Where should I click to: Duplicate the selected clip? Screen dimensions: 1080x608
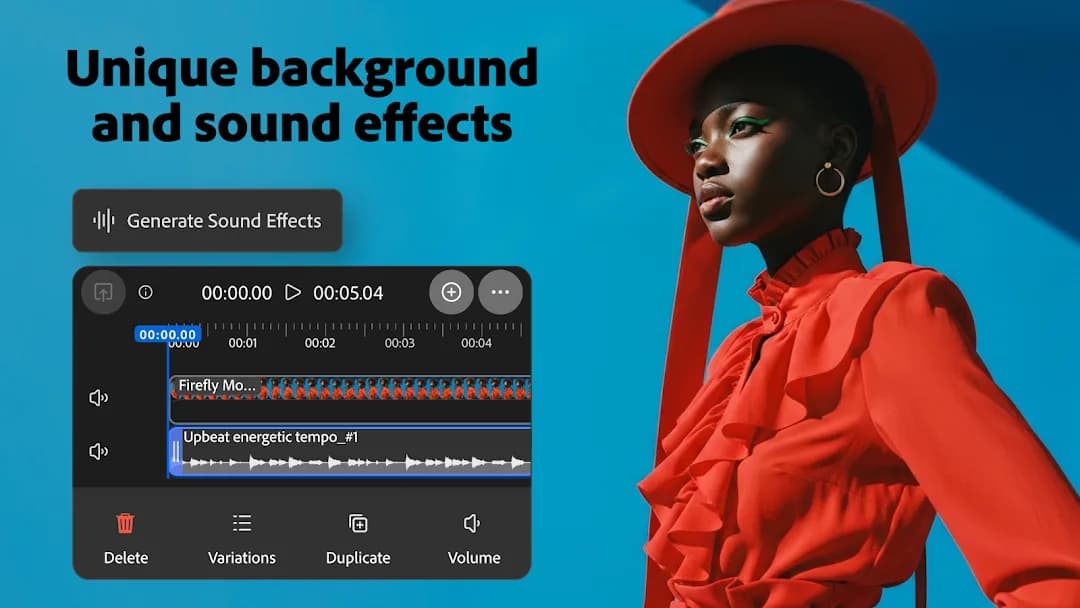(x=358, y=524)
